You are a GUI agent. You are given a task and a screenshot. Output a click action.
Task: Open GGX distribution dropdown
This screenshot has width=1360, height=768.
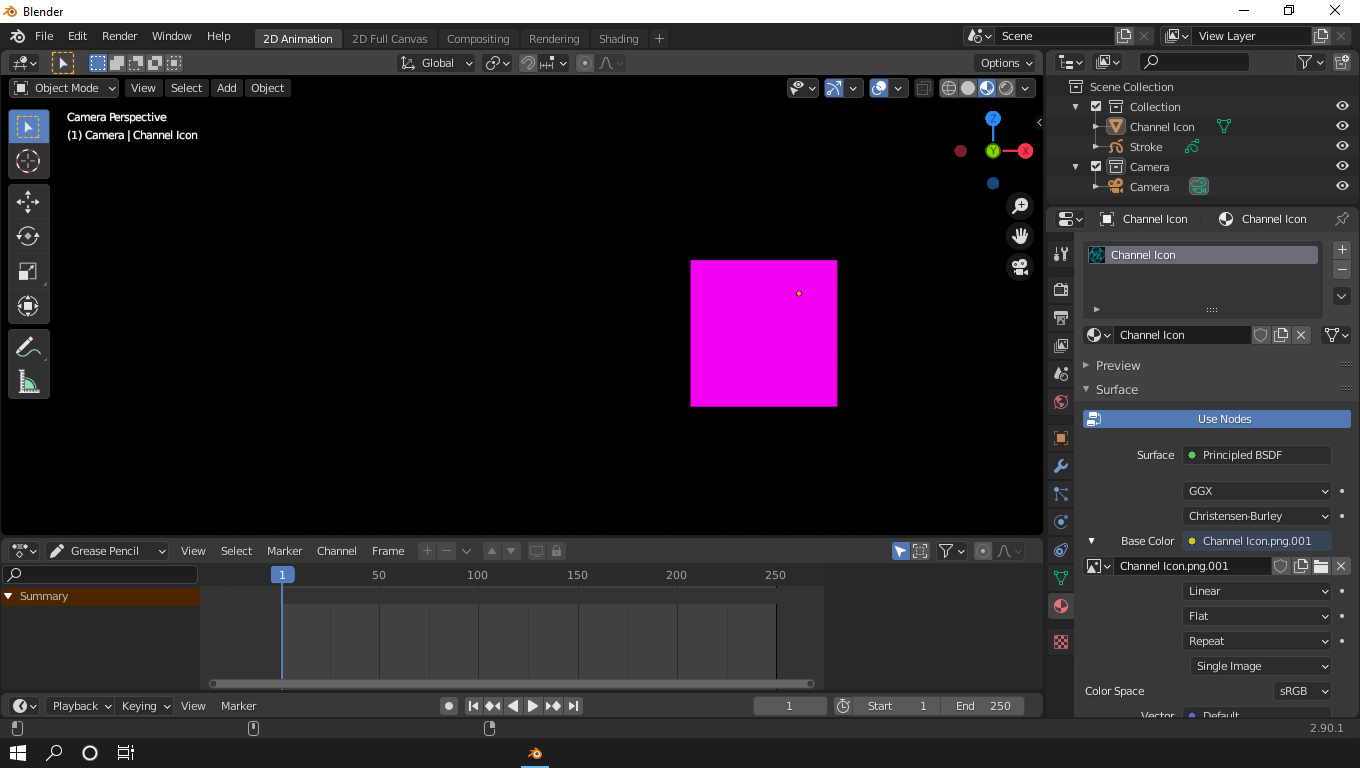[1258, 491]
